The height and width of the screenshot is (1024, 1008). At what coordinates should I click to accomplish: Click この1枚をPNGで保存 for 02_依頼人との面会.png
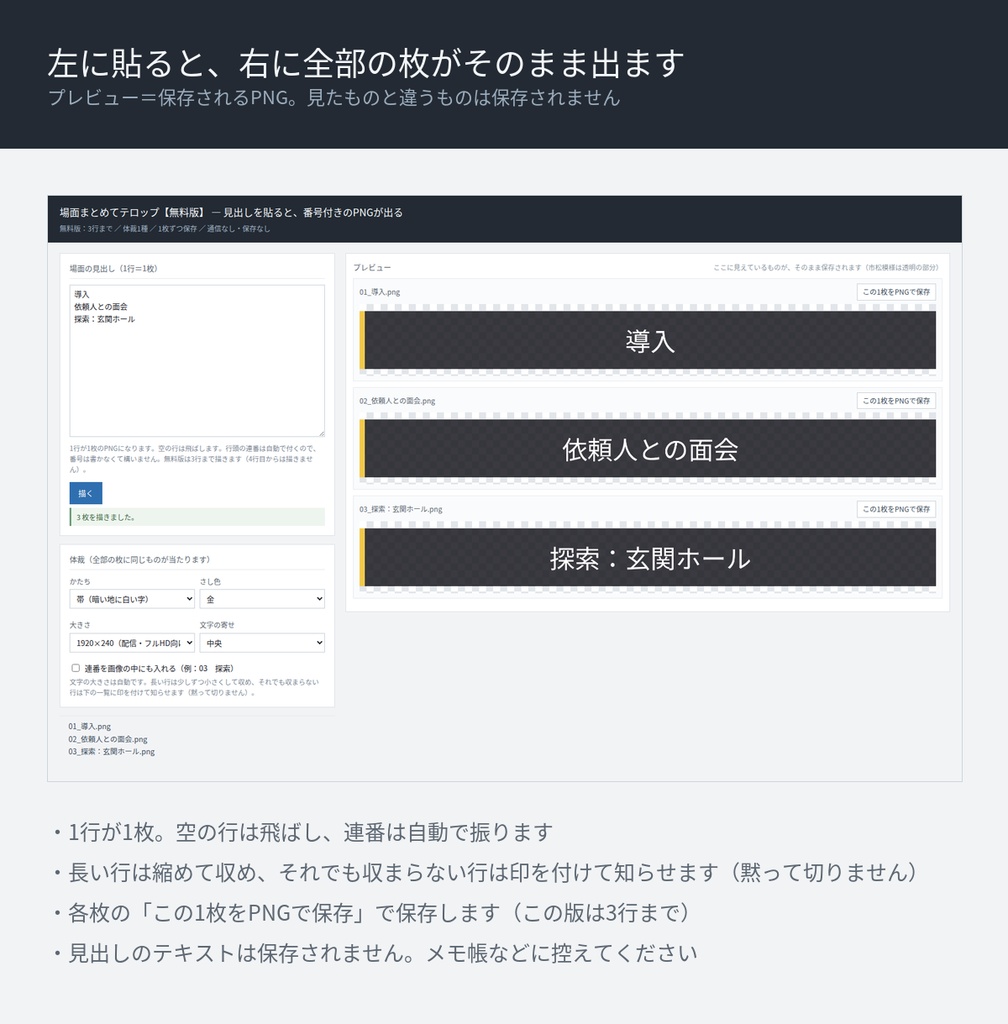[x=896, y=400]
